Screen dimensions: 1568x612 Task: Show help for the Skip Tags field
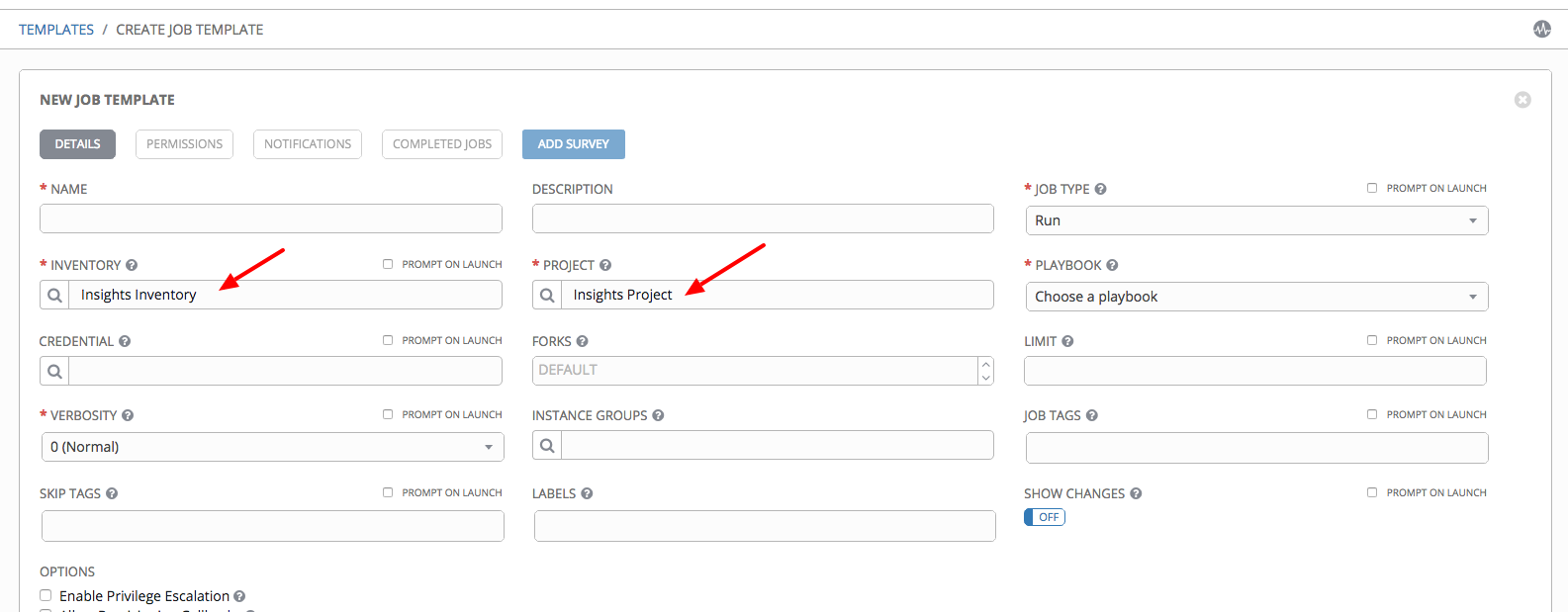112,493
